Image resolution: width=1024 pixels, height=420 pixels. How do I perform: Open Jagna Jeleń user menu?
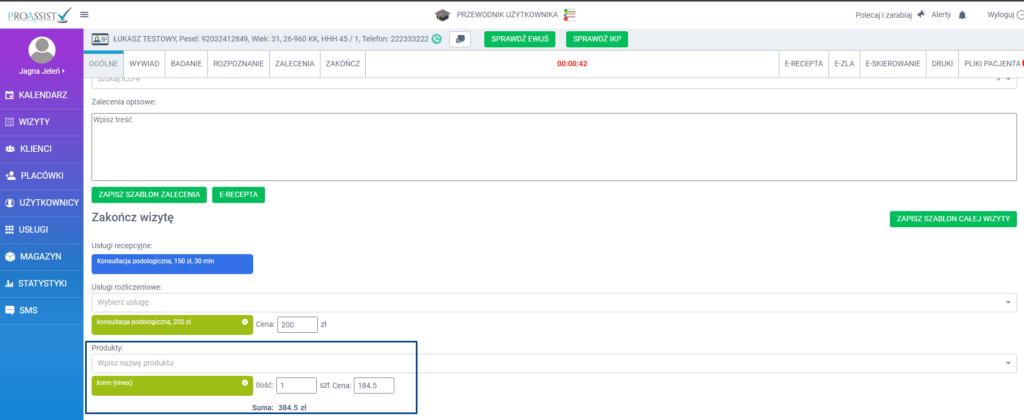[x=42, y=72]
